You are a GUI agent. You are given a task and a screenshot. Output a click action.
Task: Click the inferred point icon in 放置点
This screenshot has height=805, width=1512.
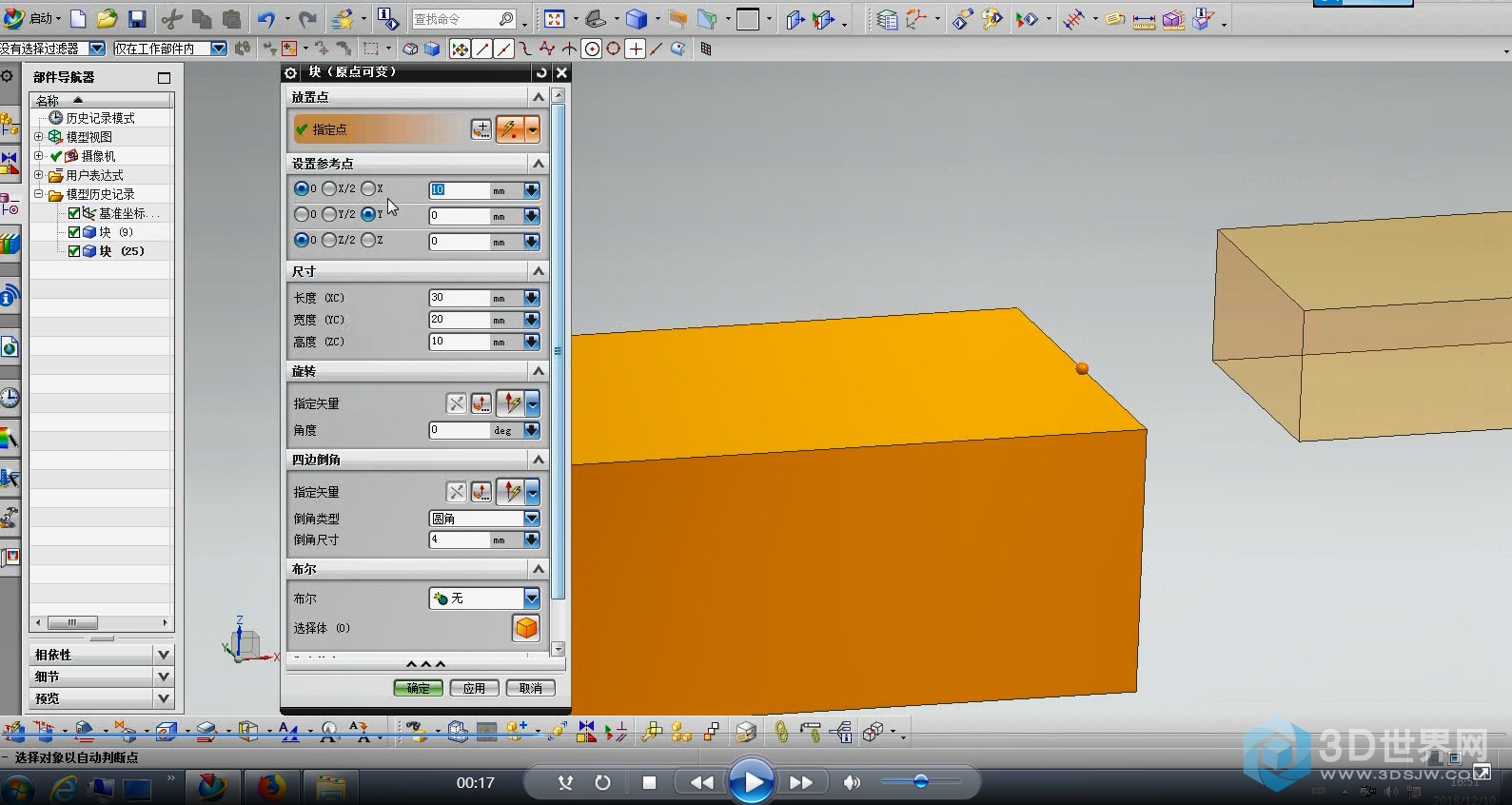510,129
